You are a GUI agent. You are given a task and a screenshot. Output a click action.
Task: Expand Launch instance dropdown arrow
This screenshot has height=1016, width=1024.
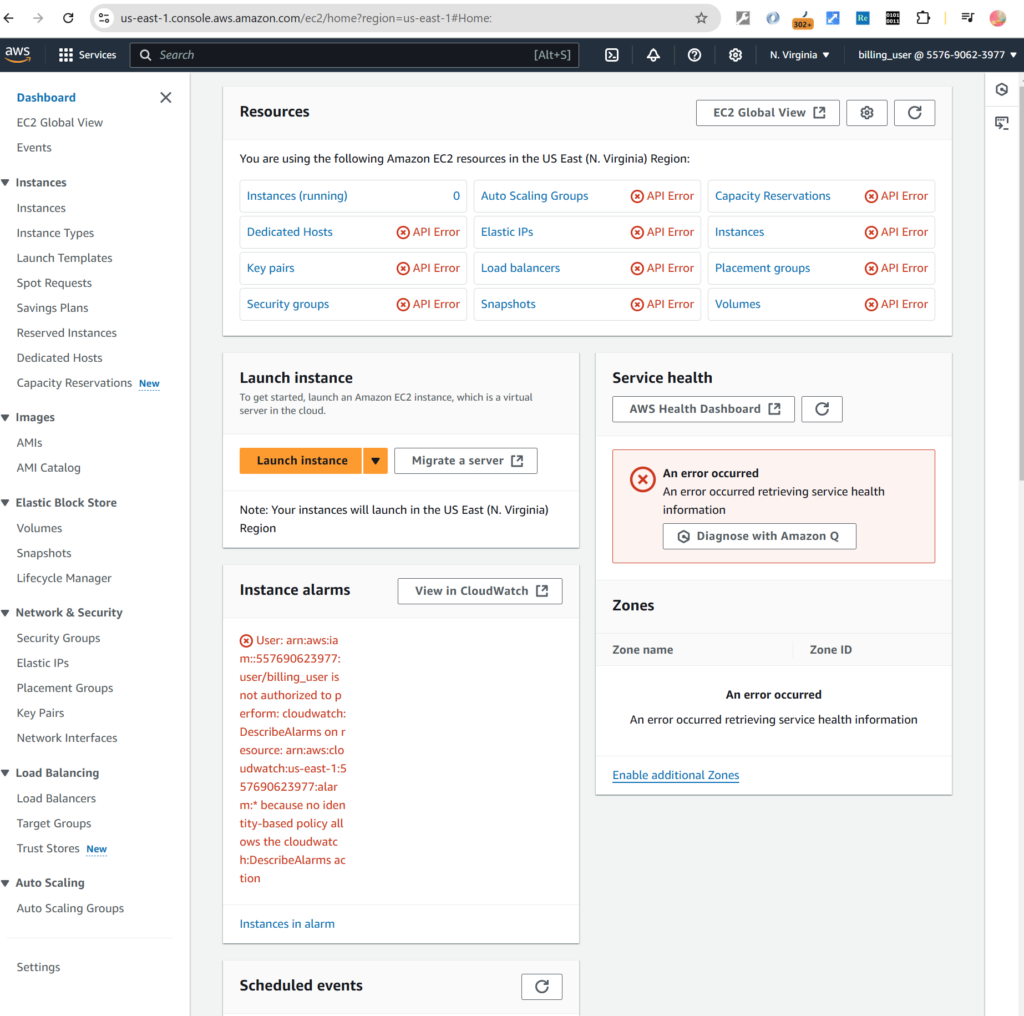pyautogui.click(x=375, y=461)
